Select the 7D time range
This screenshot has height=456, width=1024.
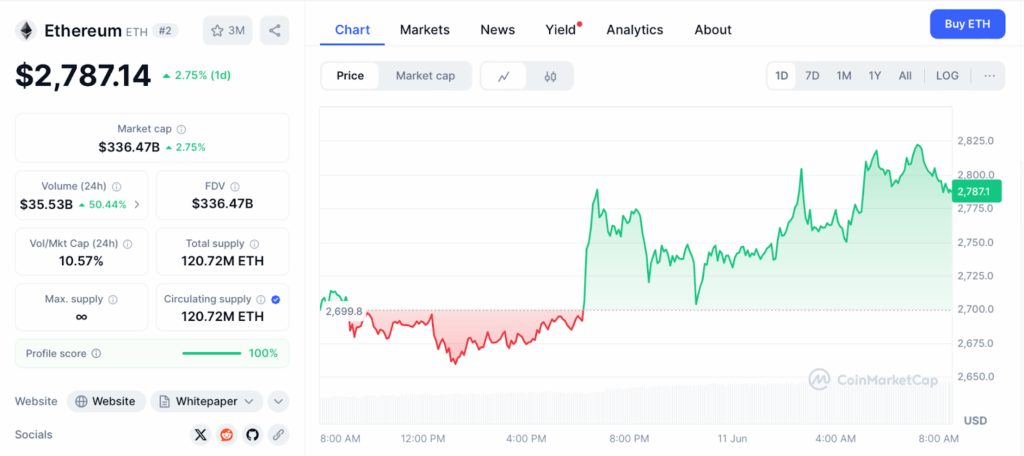point(812,76)
